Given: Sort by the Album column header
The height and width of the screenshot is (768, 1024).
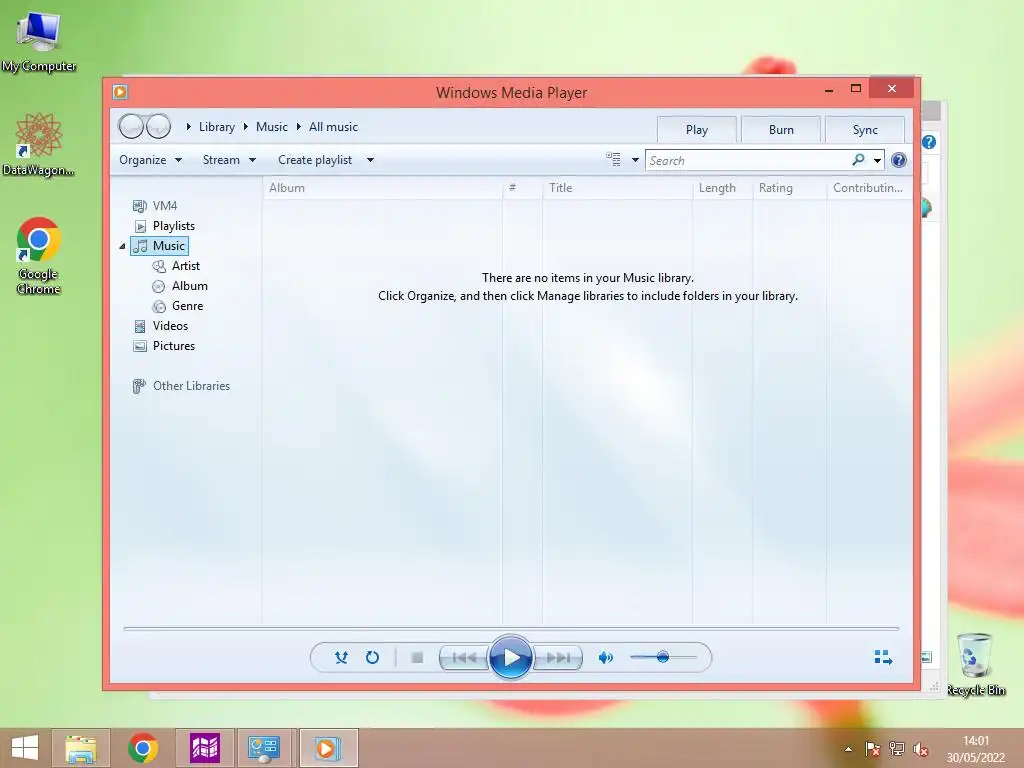Looking at the screenshot, I should click(383, 188).
